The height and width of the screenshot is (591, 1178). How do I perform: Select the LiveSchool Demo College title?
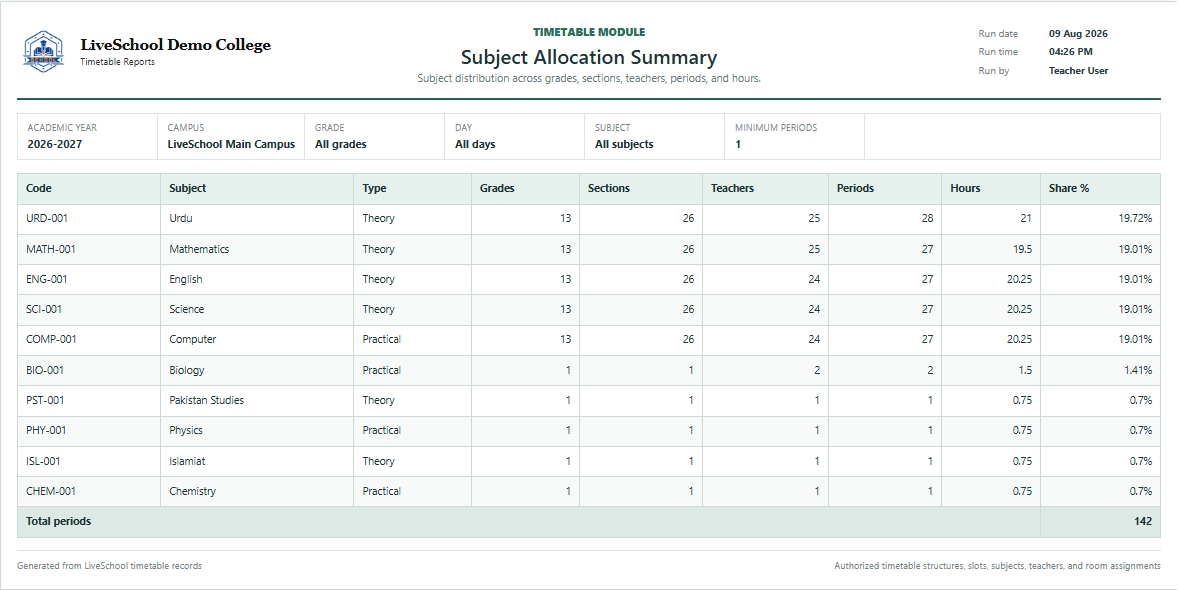pyautogui.click(x=176, y=45)
